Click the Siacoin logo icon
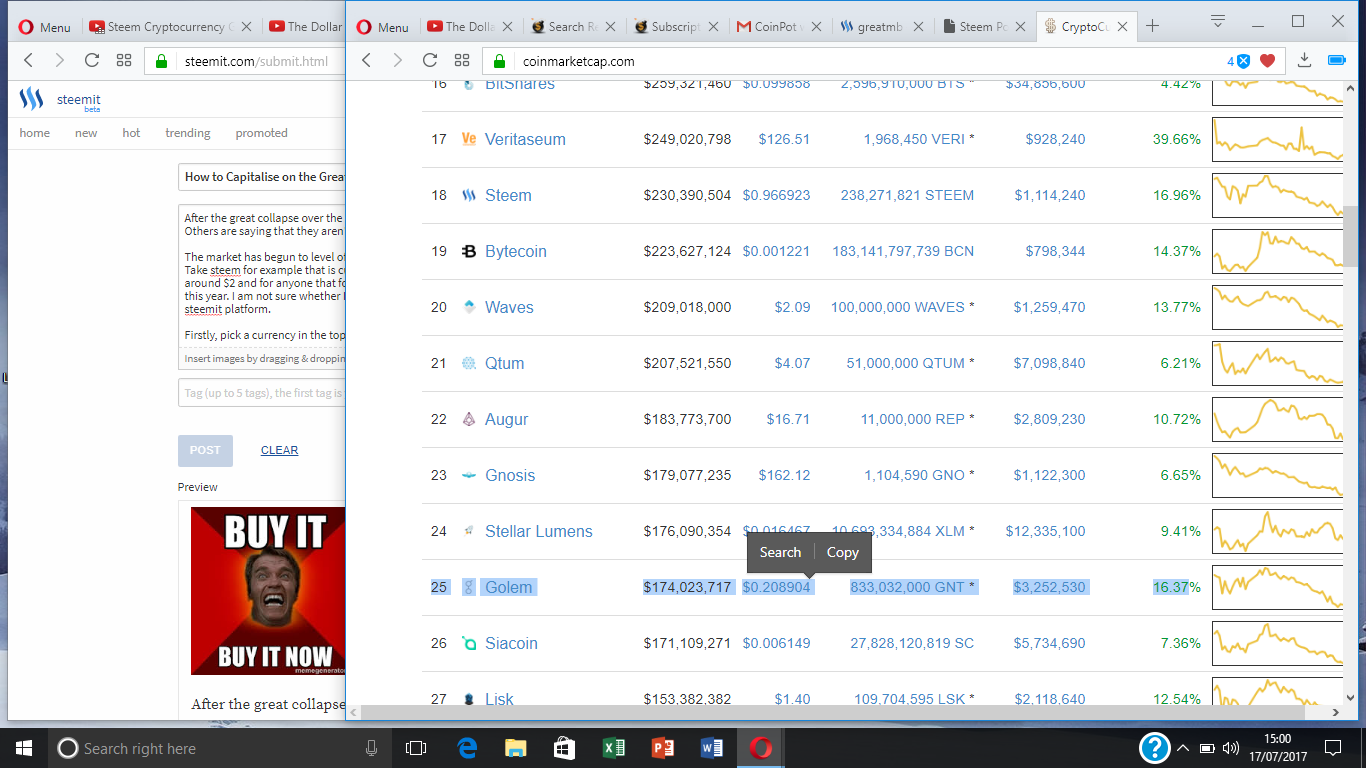1366x768 pixels. click(x=468, y=643)
